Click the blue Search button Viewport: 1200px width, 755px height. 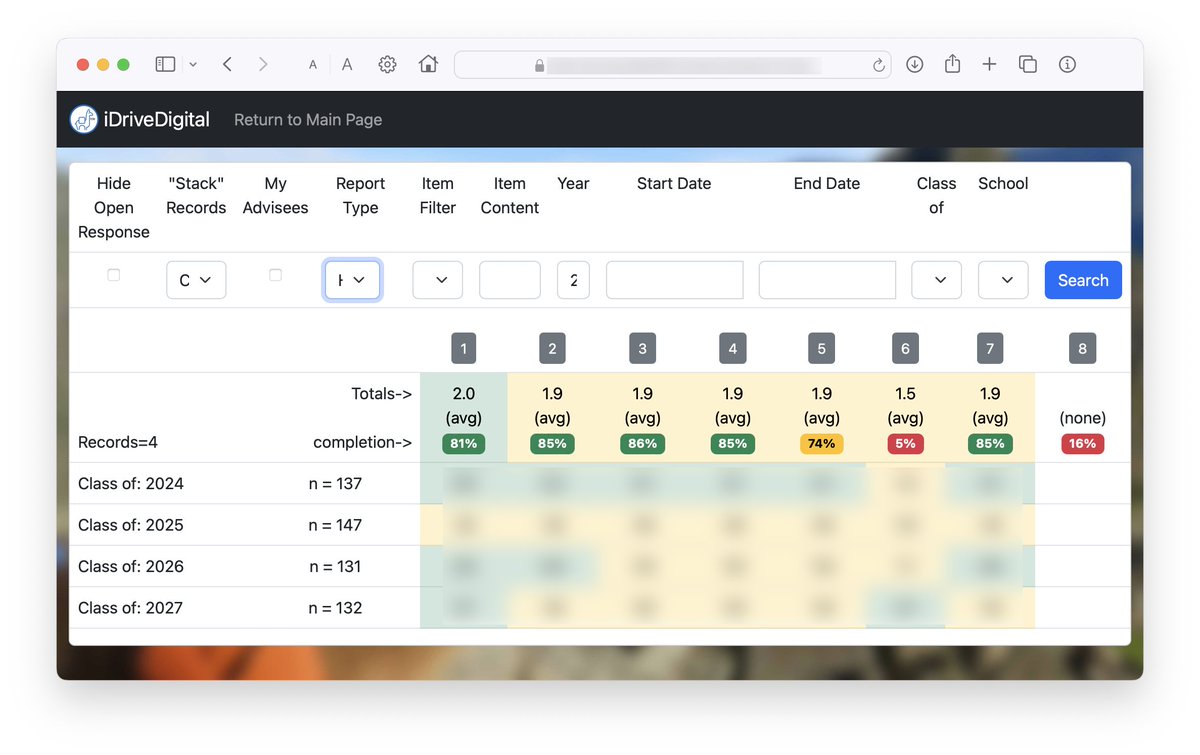pyautogui.click(x=1083, y=280)
